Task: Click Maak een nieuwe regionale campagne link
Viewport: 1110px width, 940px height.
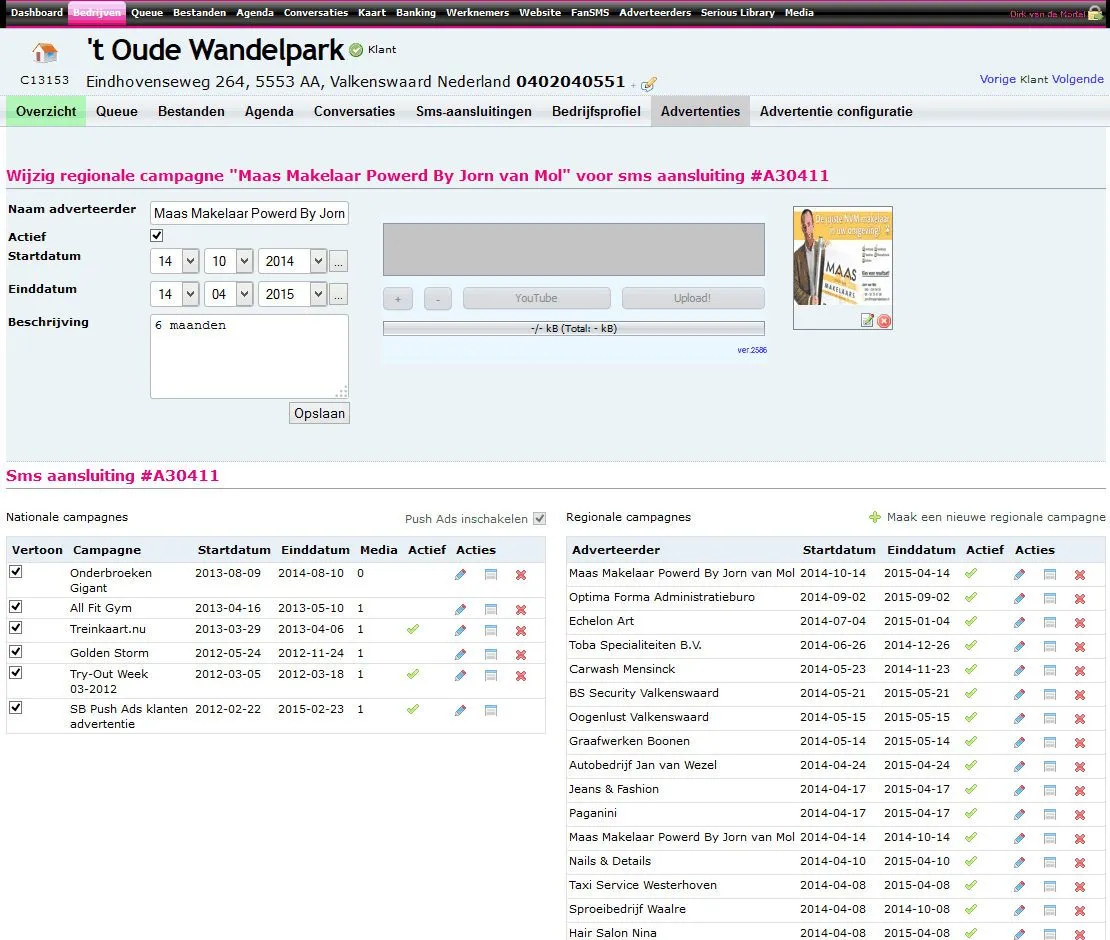Action: click(995, 517)
